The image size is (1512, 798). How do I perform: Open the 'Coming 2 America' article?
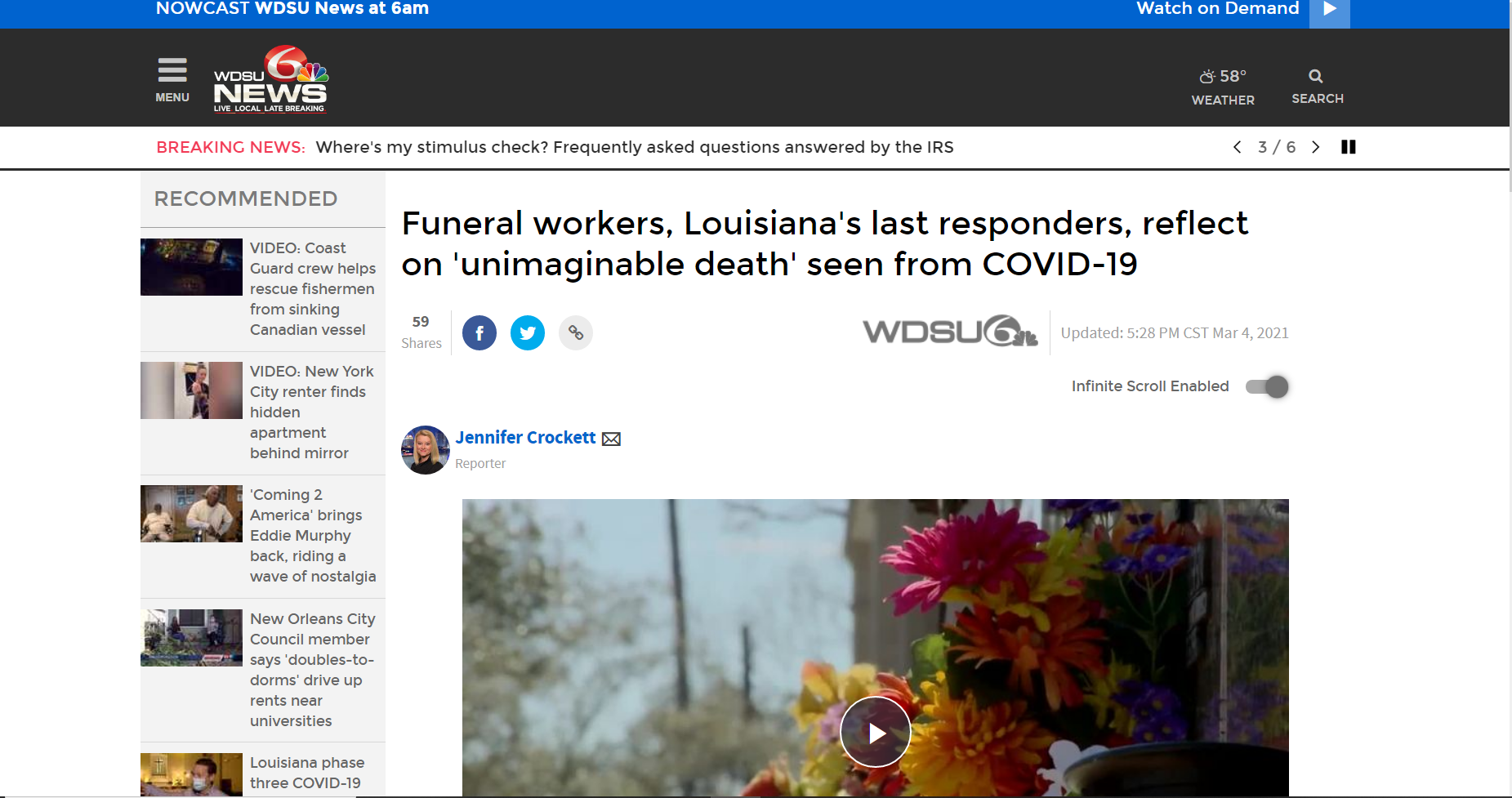tap(312, 535)
